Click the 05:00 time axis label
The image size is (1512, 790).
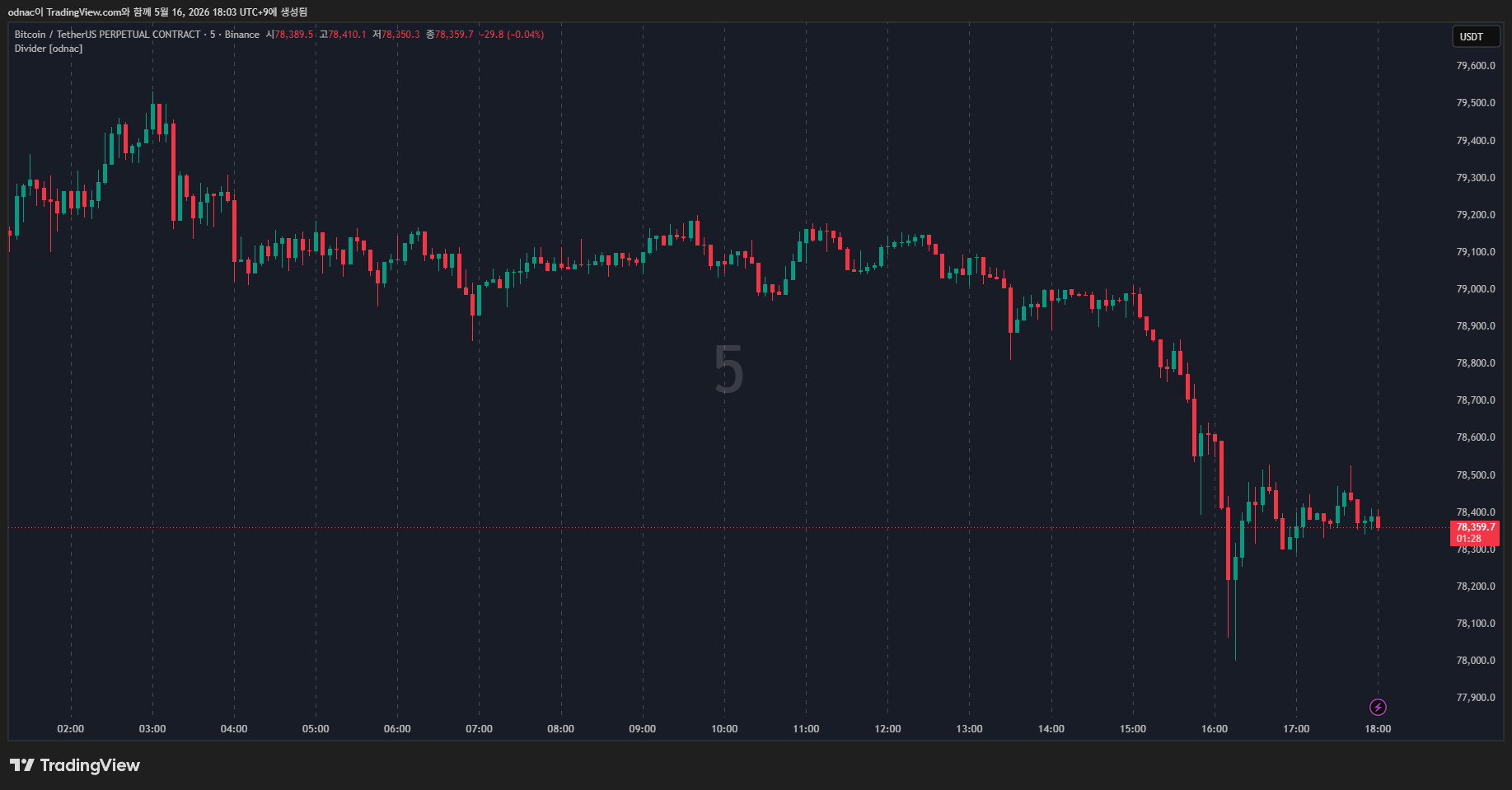pos(316,729)
